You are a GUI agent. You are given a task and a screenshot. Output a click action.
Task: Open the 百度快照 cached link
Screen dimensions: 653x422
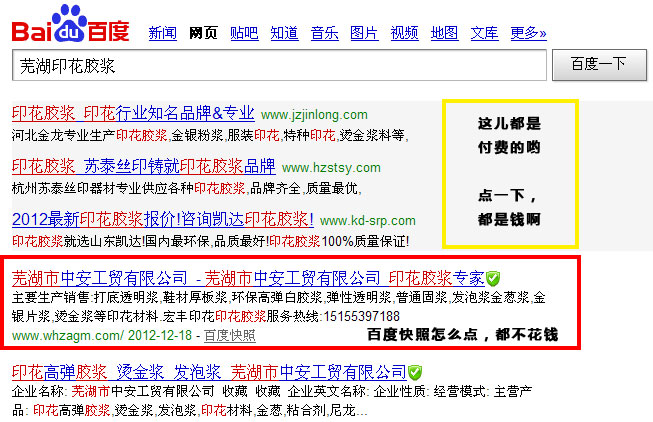pyautogui.click(x=230, y=335)
